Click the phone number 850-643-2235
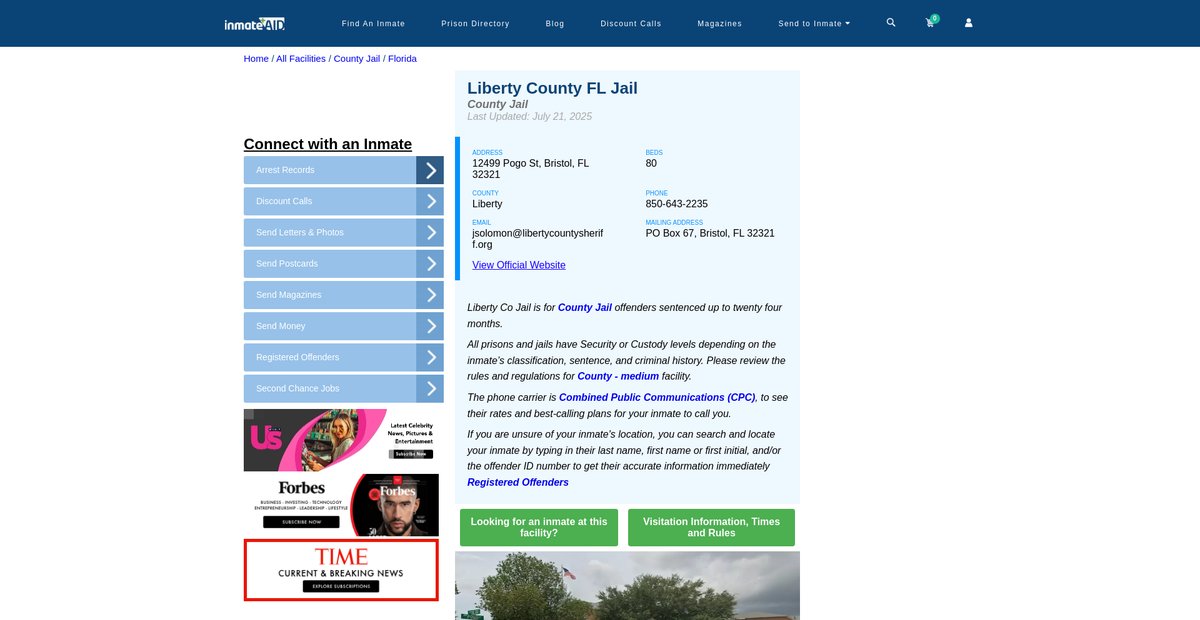Image resolution: width=1200 pixels, height=620 pixels. point(677,204)
